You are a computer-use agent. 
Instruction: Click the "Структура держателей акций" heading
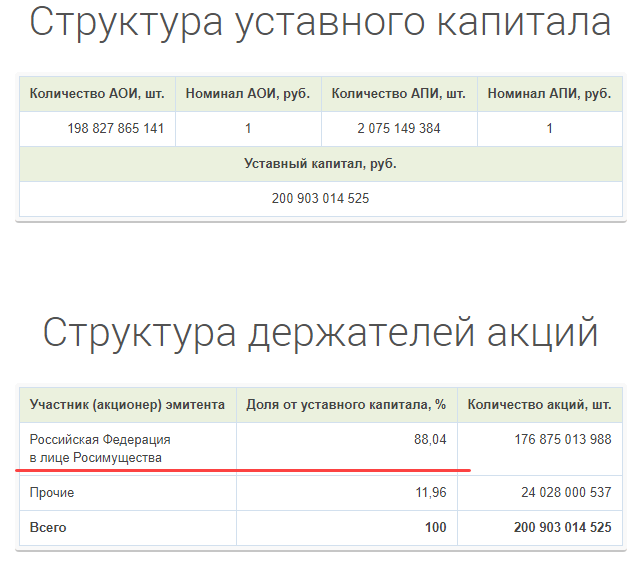click(x=320, y=333)
